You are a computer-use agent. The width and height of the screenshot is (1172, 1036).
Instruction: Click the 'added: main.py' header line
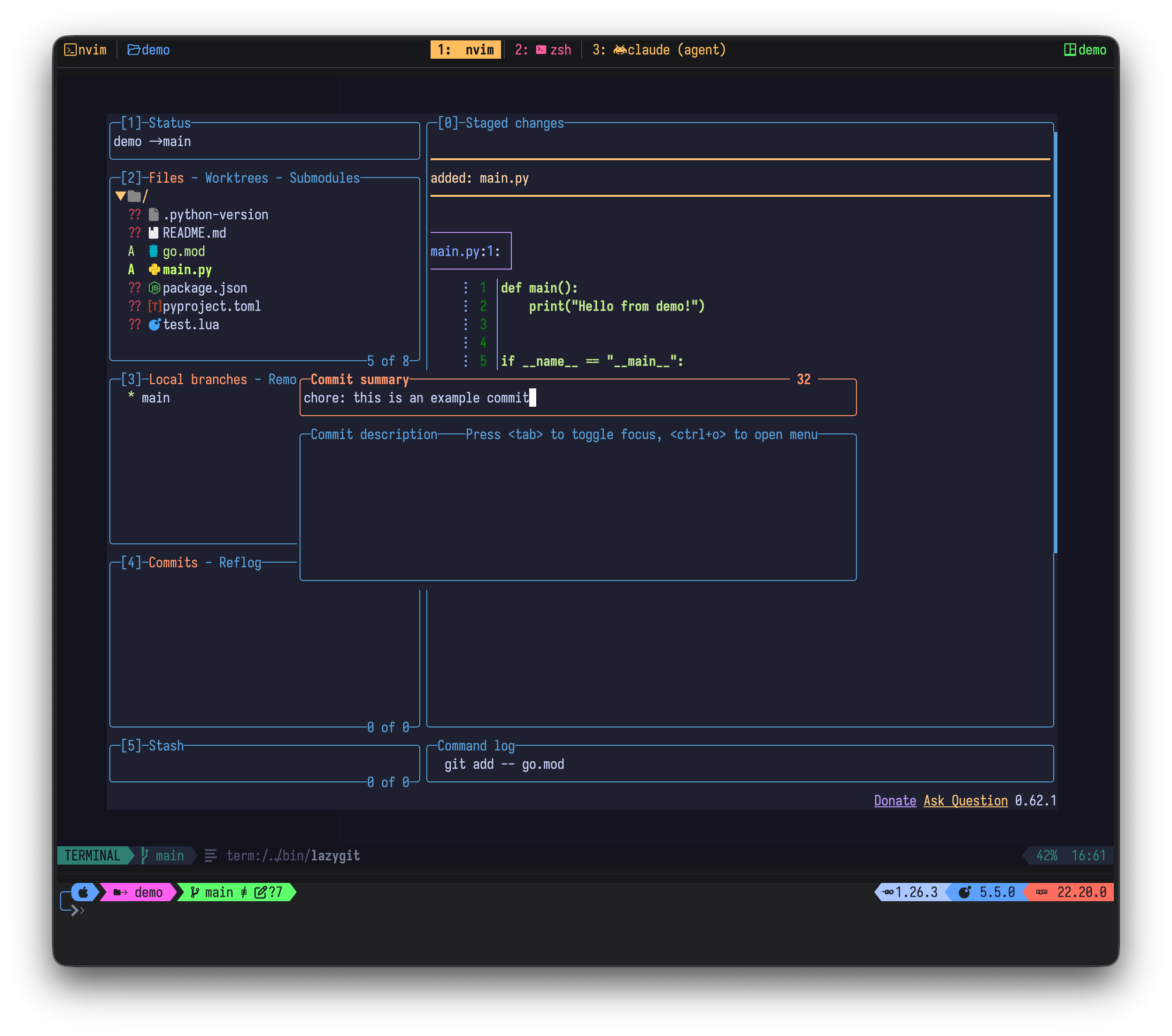coord(479,178)
